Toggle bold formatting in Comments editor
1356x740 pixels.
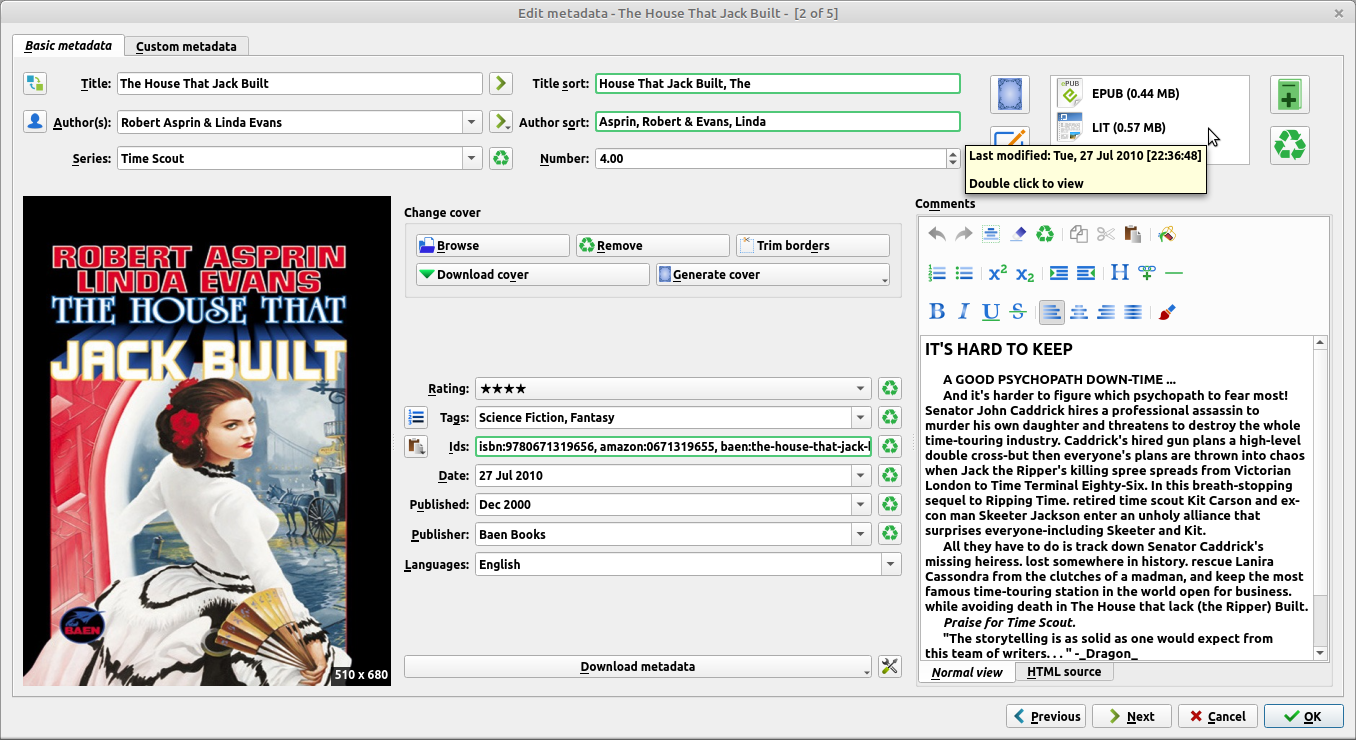click(937, 312)
